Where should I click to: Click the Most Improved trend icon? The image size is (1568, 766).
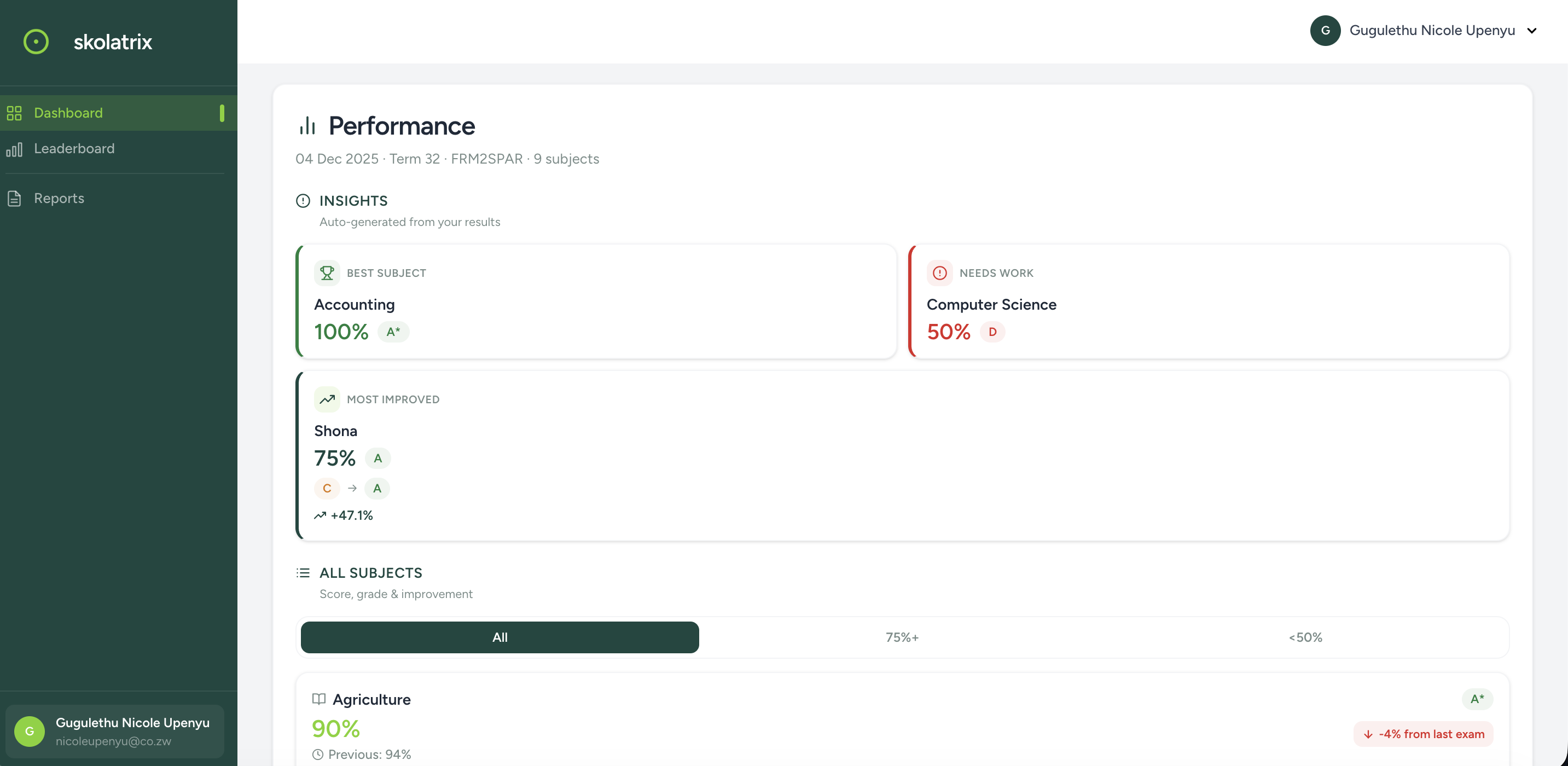pos(327,399)
